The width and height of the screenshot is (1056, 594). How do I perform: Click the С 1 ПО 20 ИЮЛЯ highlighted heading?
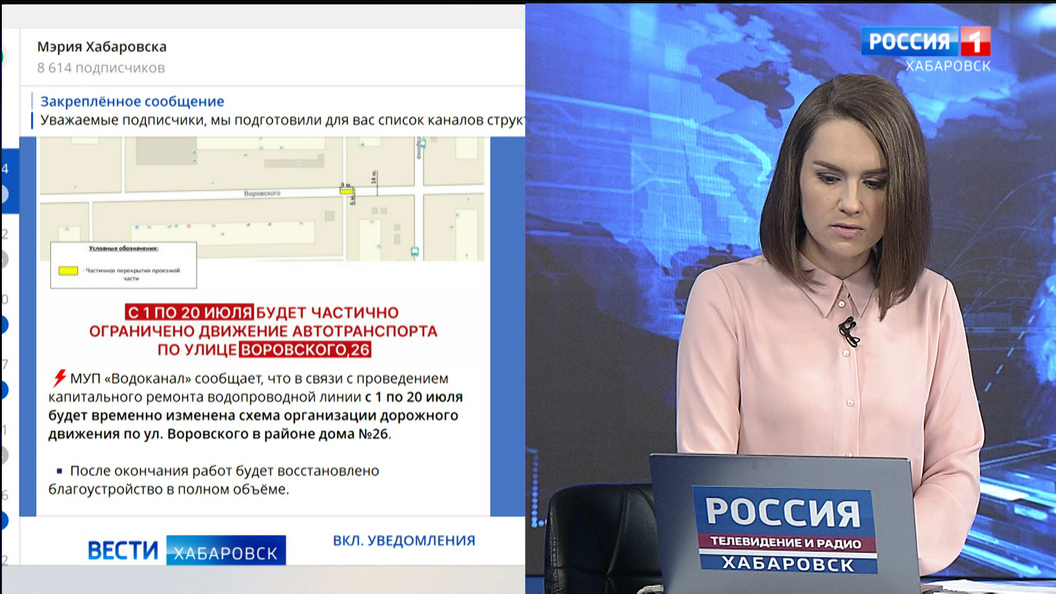(189, 312)
